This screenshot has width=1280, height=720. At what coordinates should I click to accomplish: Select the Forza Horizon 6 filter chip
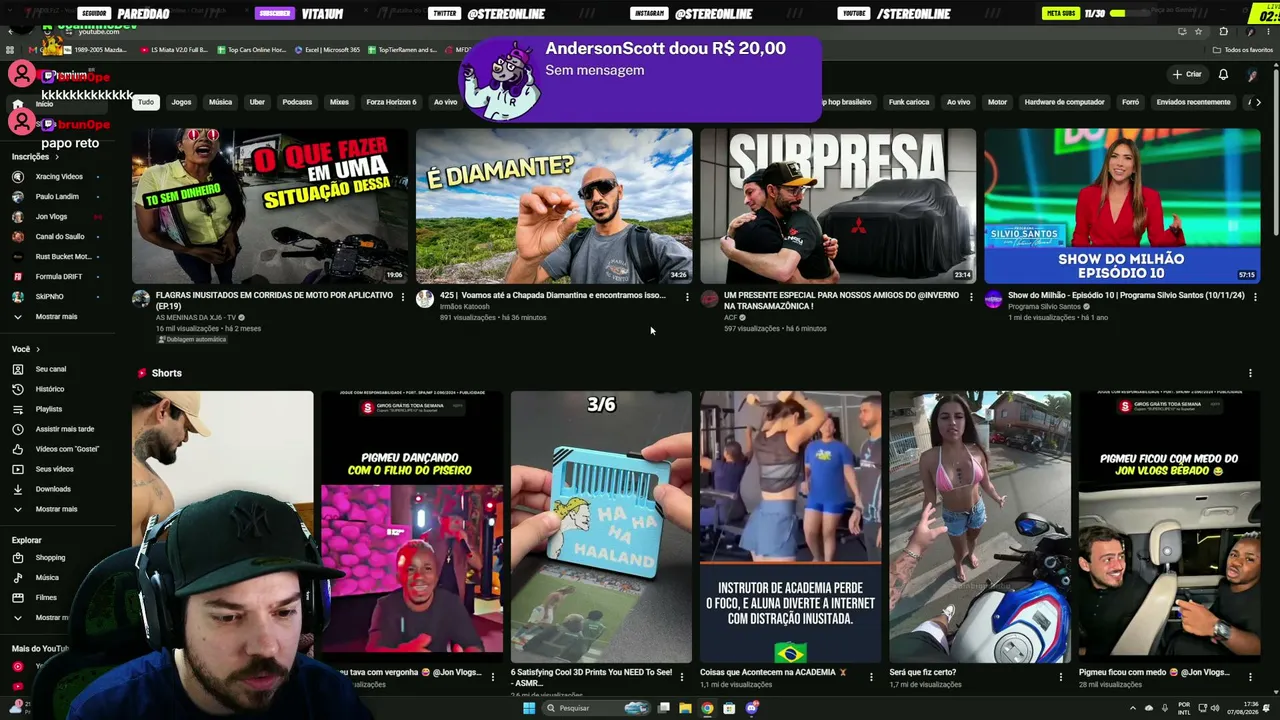391,102
